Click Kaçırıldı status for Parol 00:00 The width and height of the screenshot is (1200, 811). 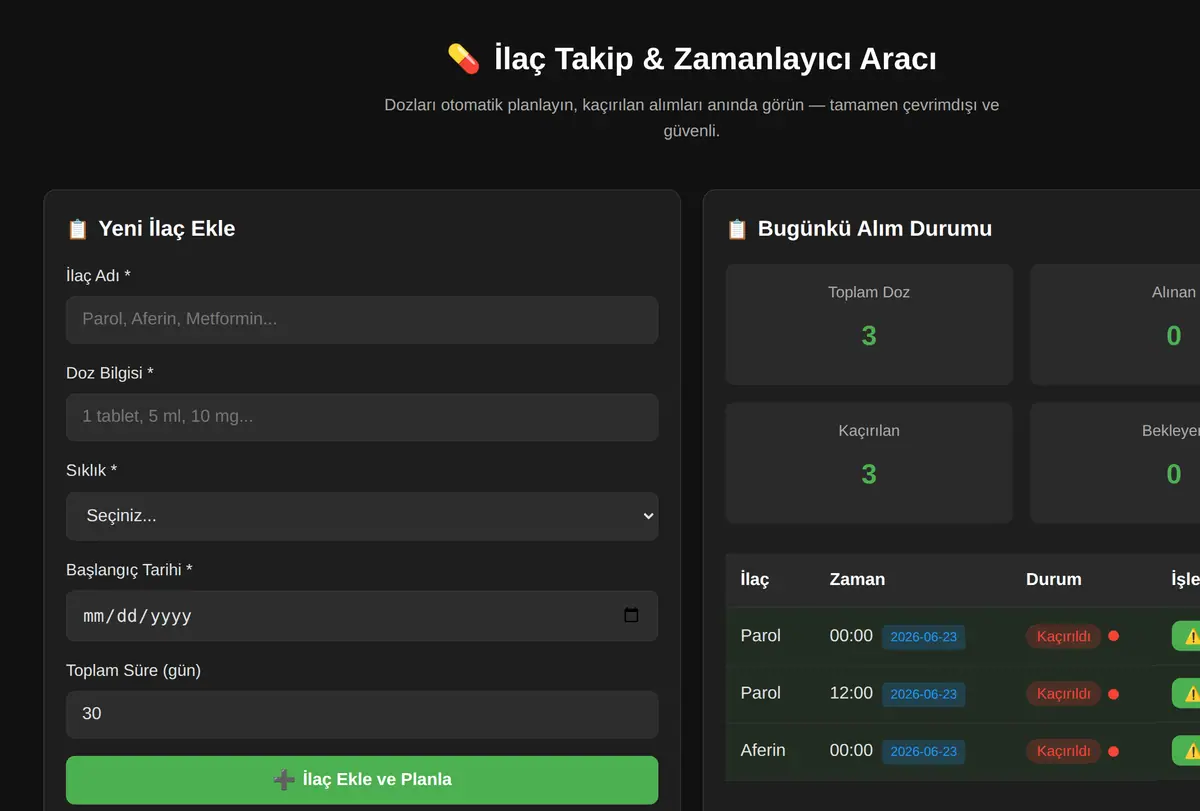click(x=1063, y=637)
